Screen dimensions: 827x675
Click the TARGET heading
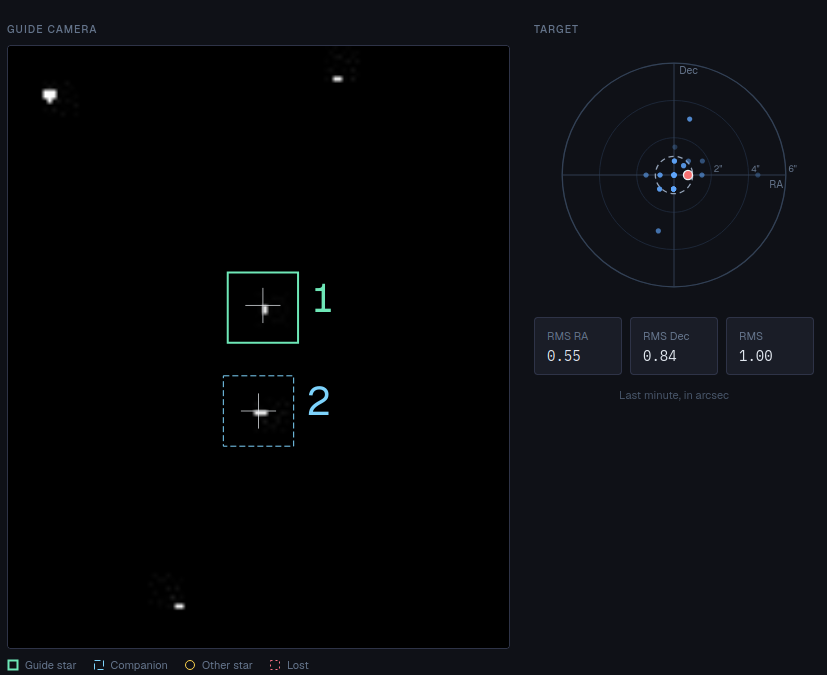click(556, 29)
